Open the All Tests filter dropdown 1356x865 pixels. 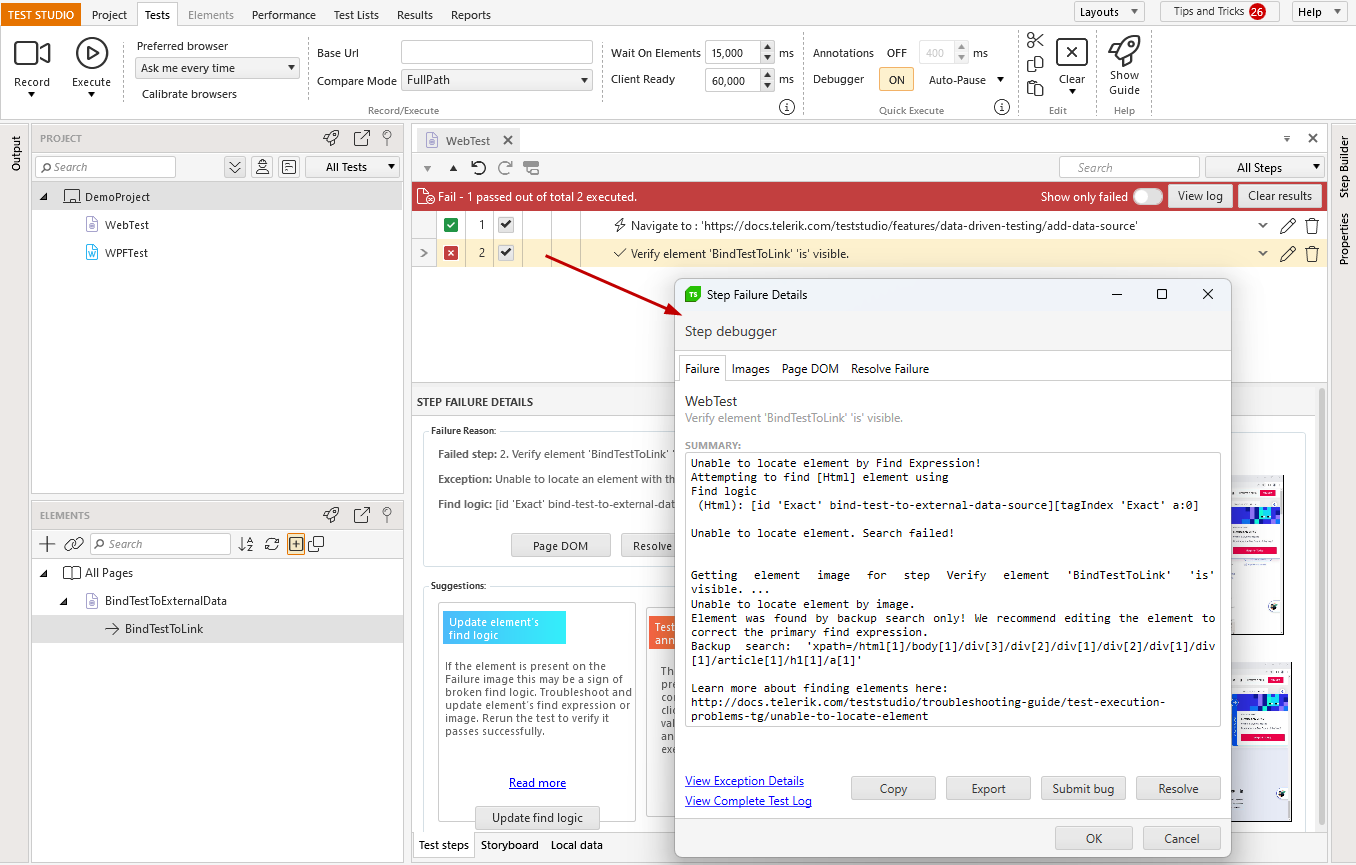pyautogui.click(x=352, y=167)
